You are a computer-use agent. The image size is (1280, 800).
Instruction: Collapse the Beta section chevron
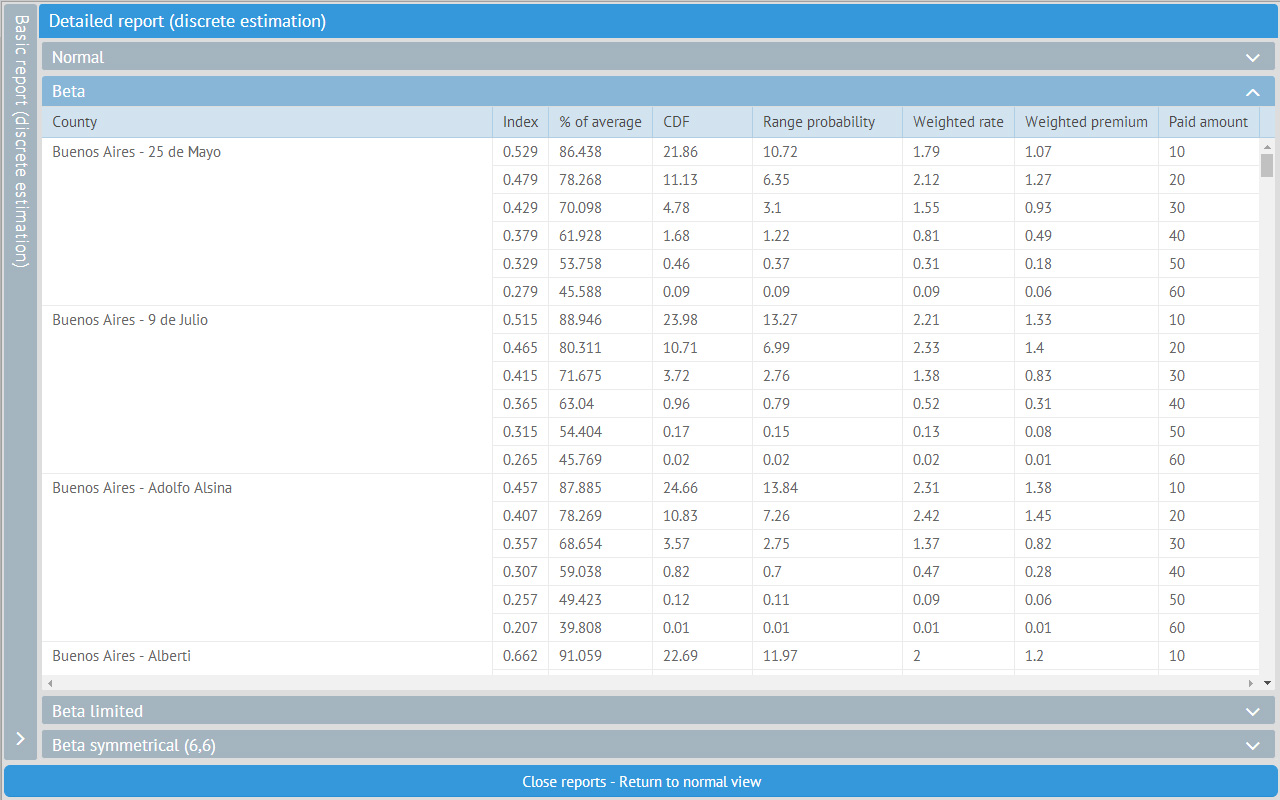point(1253,92)
